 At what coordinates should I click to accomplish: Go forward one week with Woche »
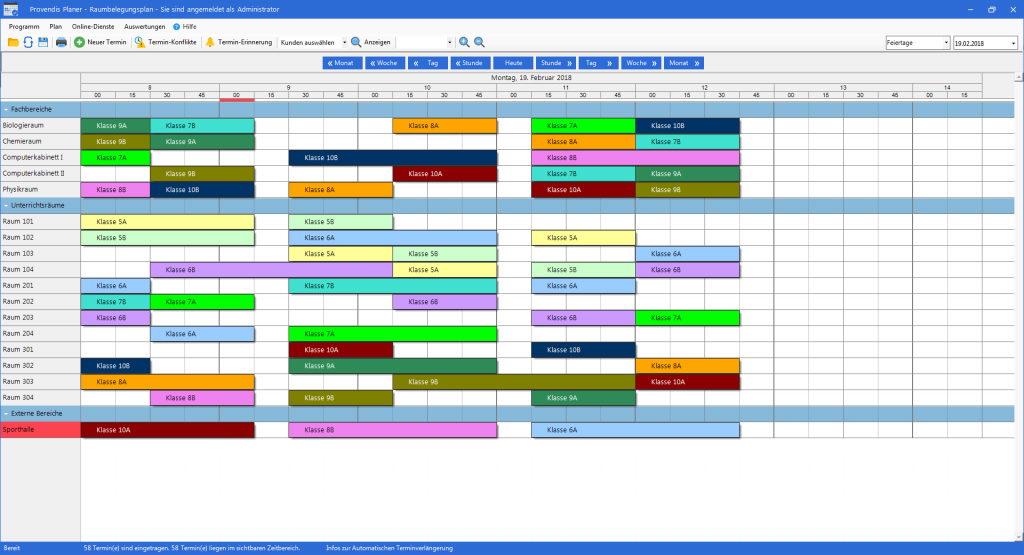(x=641, y=63)
